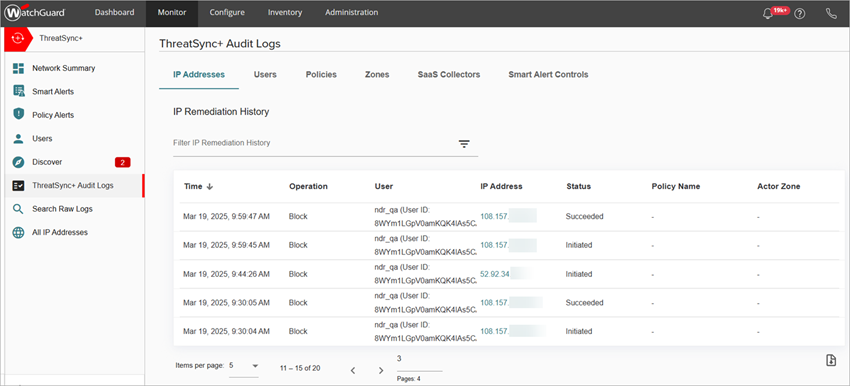850x386 pixels.
Task: Click the IP Address column header
Action: click(501, 186)
